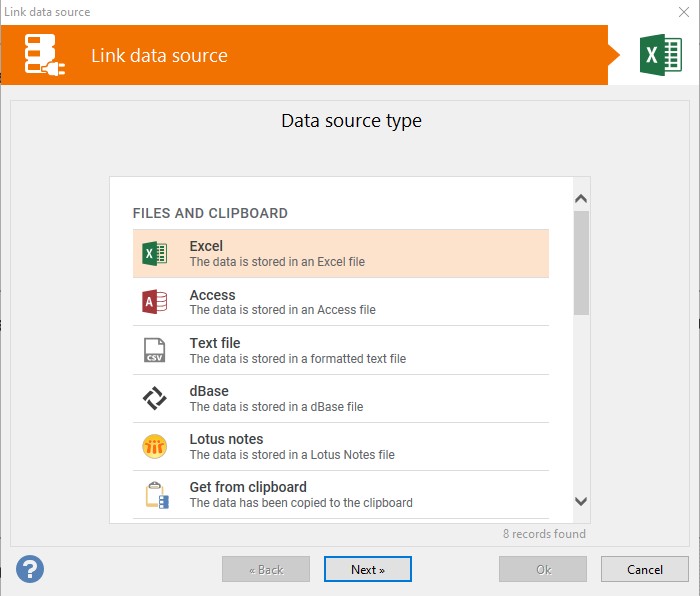Click 'The data is stored in an Excel file'

[x=277, y=262]
